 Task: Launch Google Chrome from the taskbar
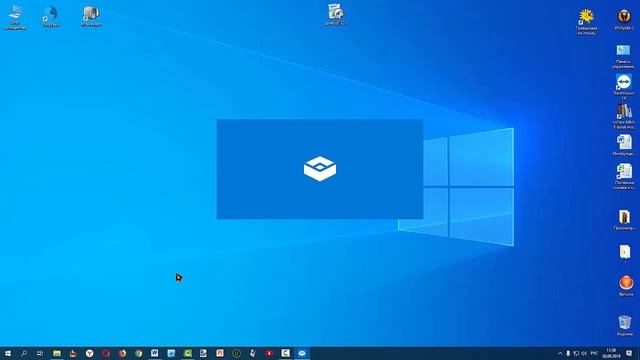(138, 353)
